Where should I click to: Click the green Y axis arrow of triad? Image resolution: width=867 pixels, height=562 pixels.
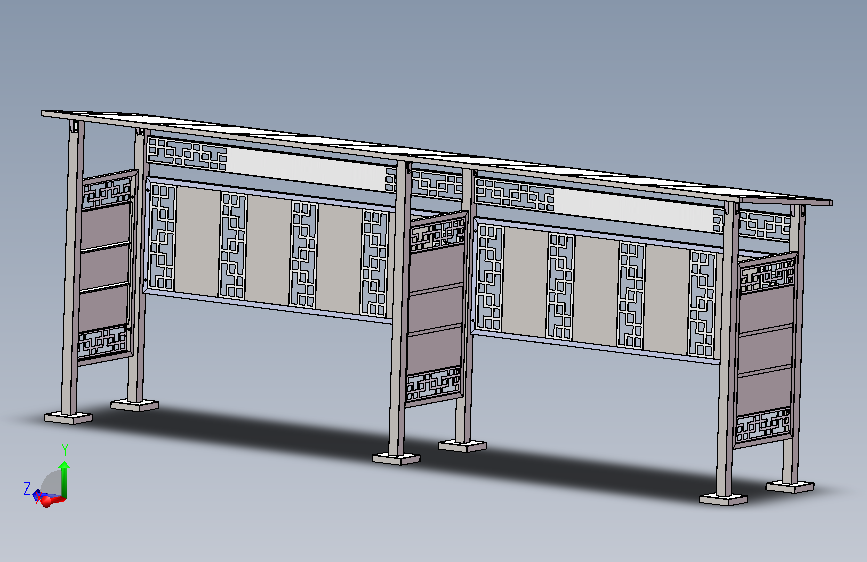tap(65, 479)
